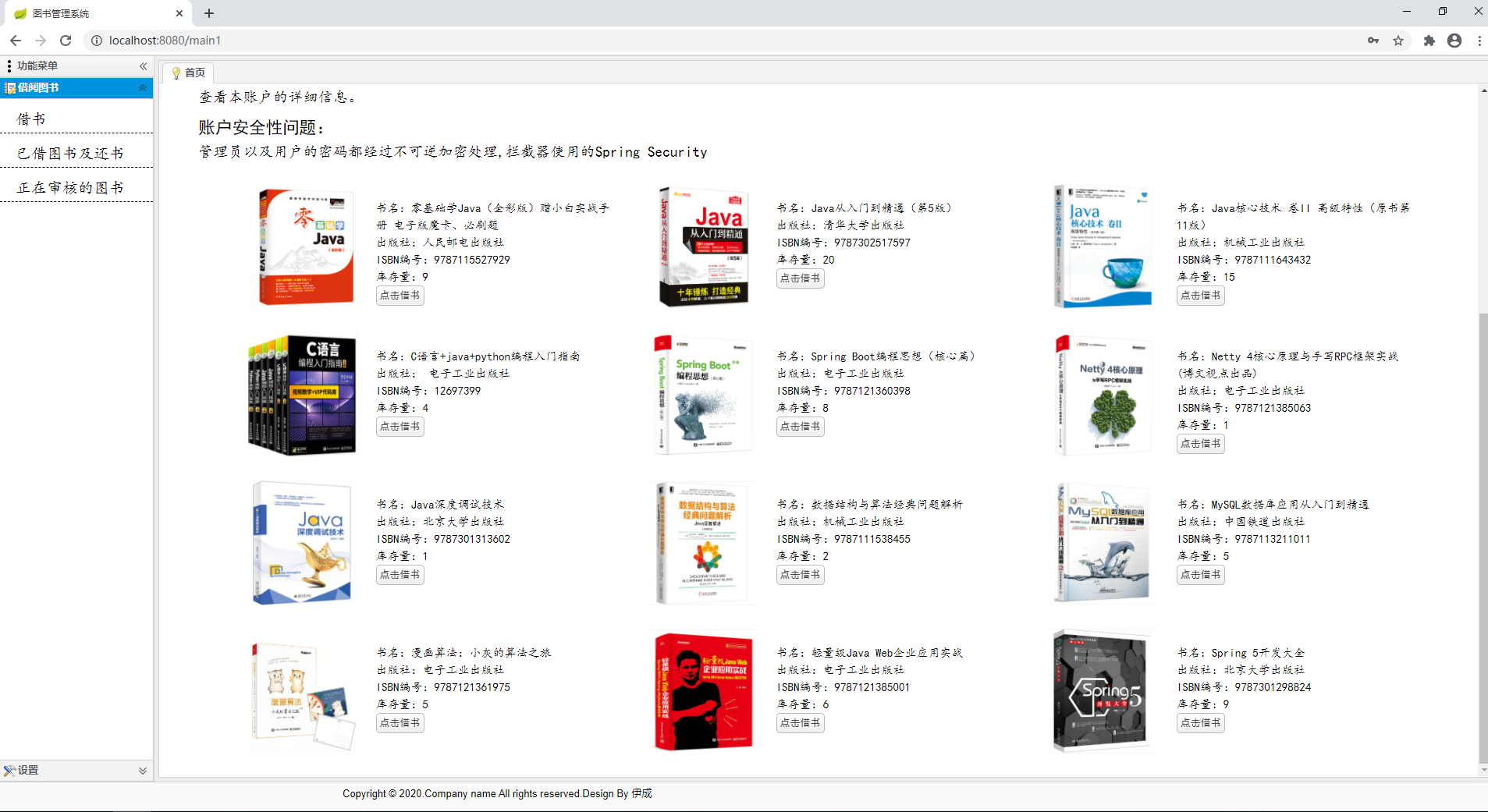Click the Spring 5开发大全 book cover
The height and width of the screenshot is (812, 1488).
pyautogui.click(x=1101, y=691)
